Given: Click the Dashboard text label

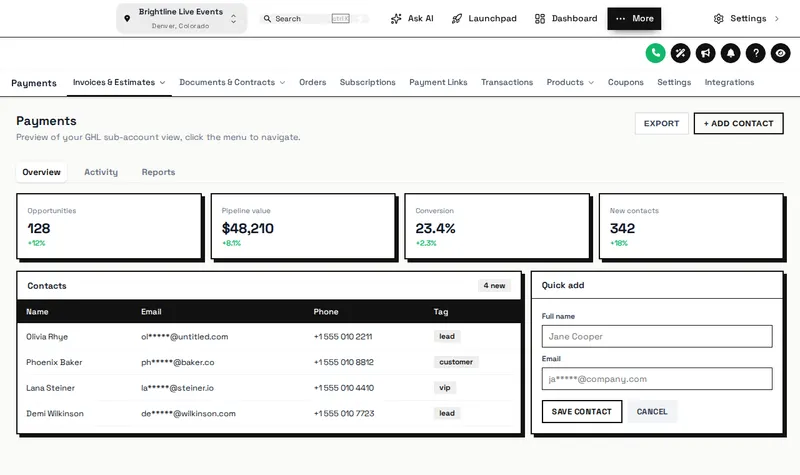Looking at the screenshot, I should click(x=574, y=18).
